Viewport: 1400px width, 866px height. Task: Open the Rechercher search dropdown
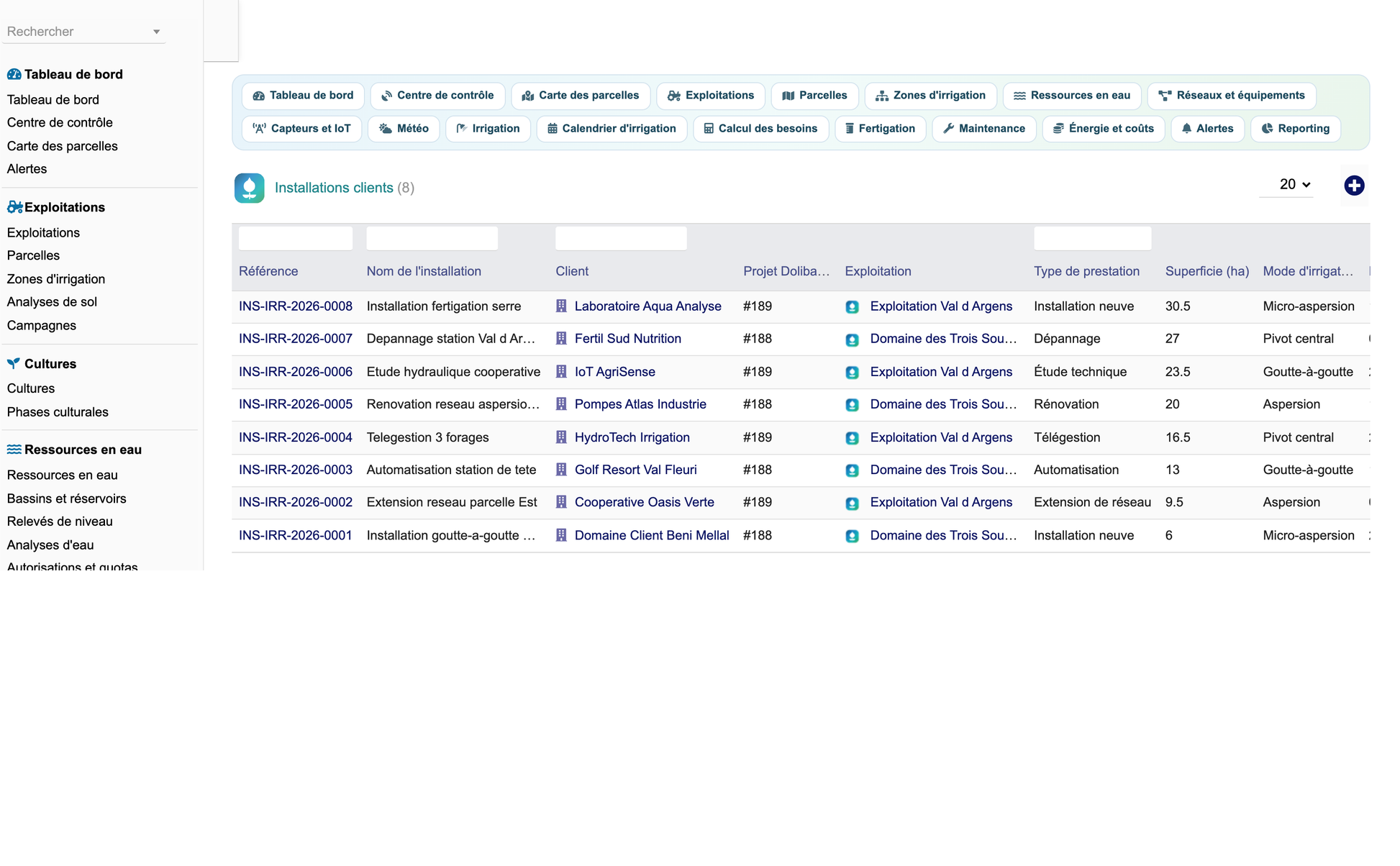pyautogui.click(x=83, y=32)
